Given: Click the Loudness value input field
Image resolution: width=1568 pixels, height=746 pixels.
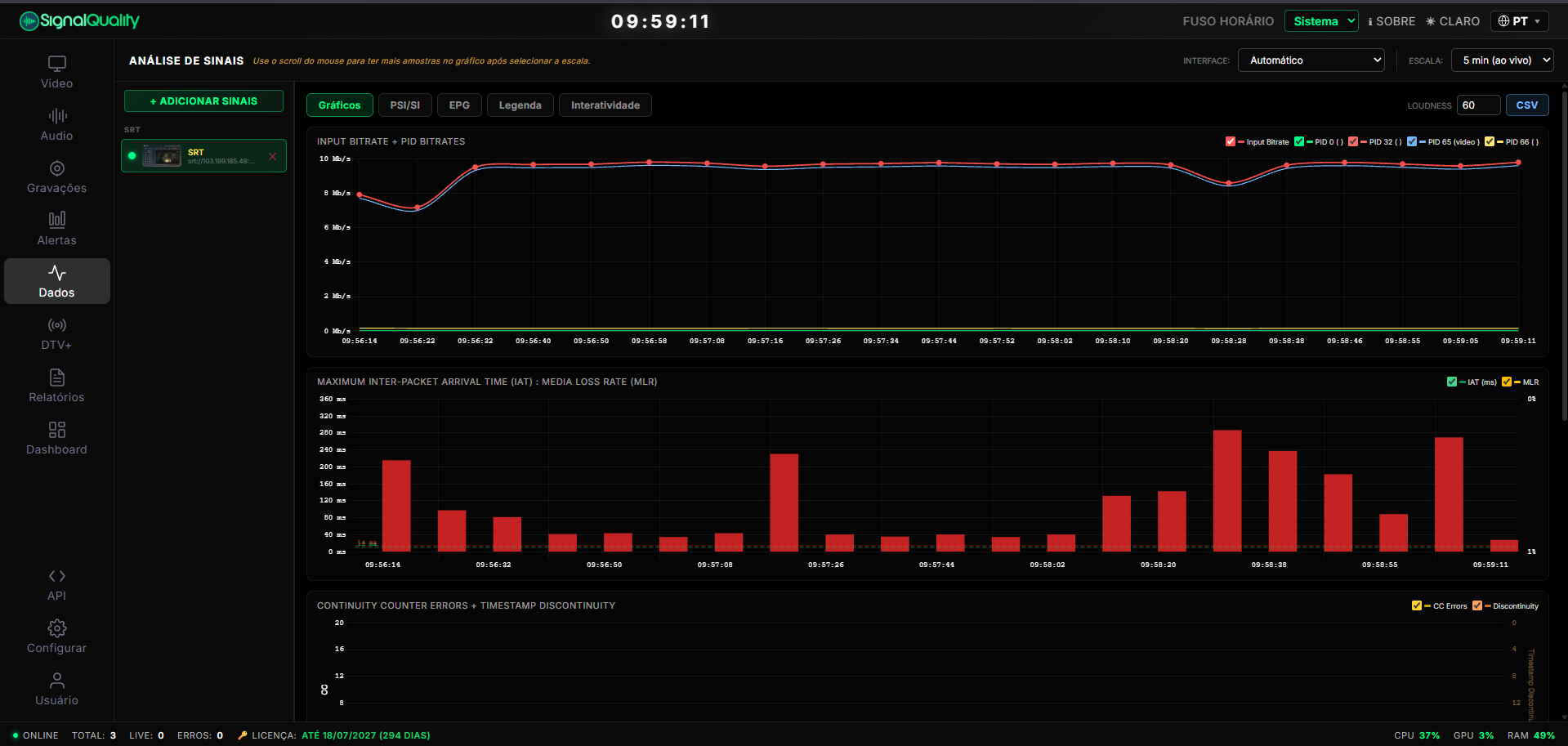Looking at the screenshot, I should point(1478,105).
